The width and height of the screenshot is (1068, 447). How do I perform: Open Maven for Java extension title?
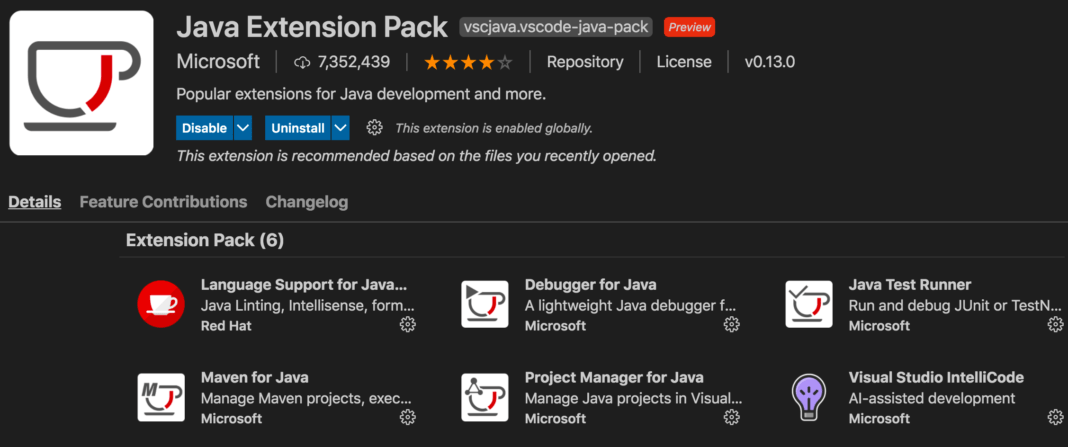255,377
